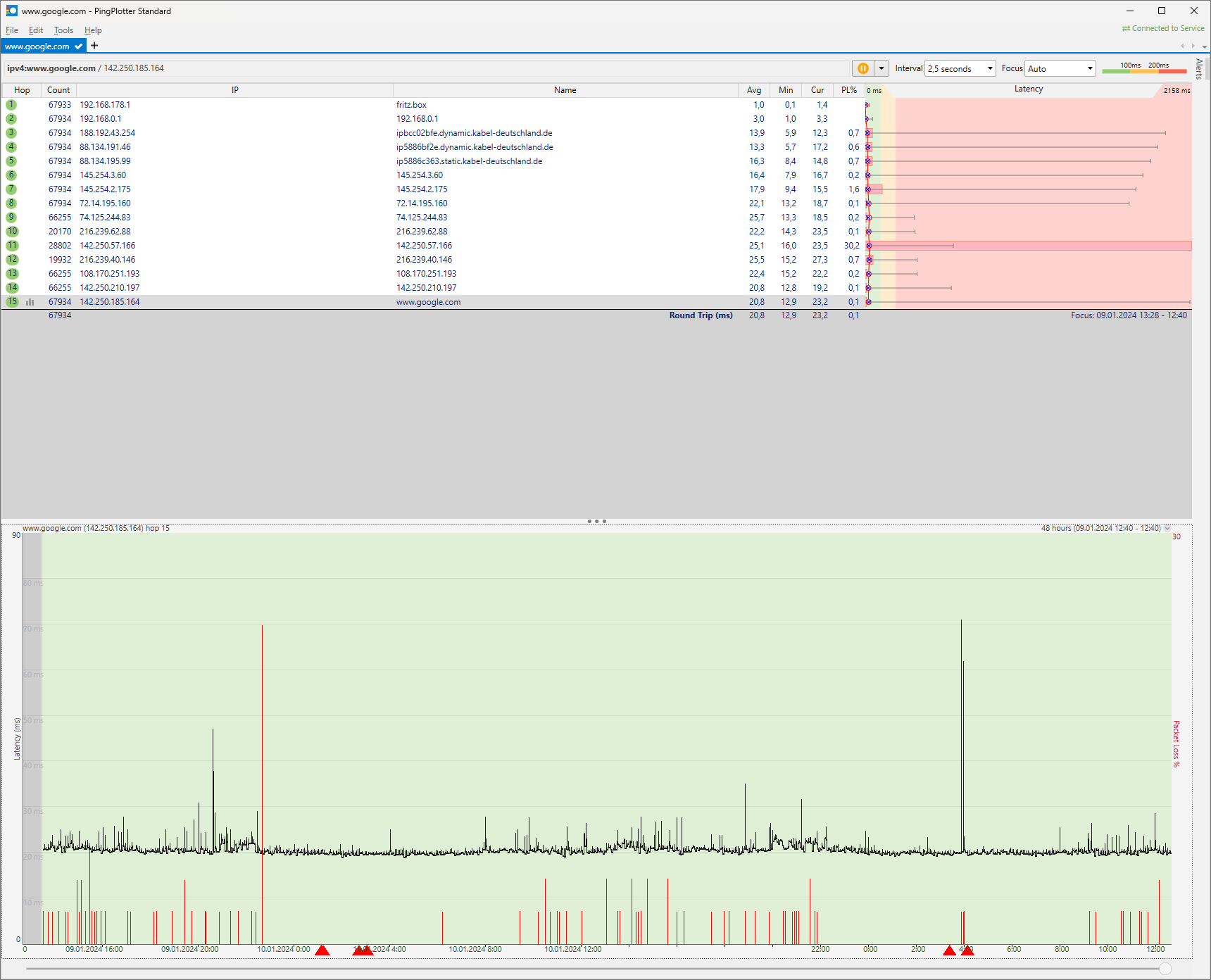The height and width of the screenshot is (980, 1211).
Task: Click the IP column header
Action: [x=235, y=90]
